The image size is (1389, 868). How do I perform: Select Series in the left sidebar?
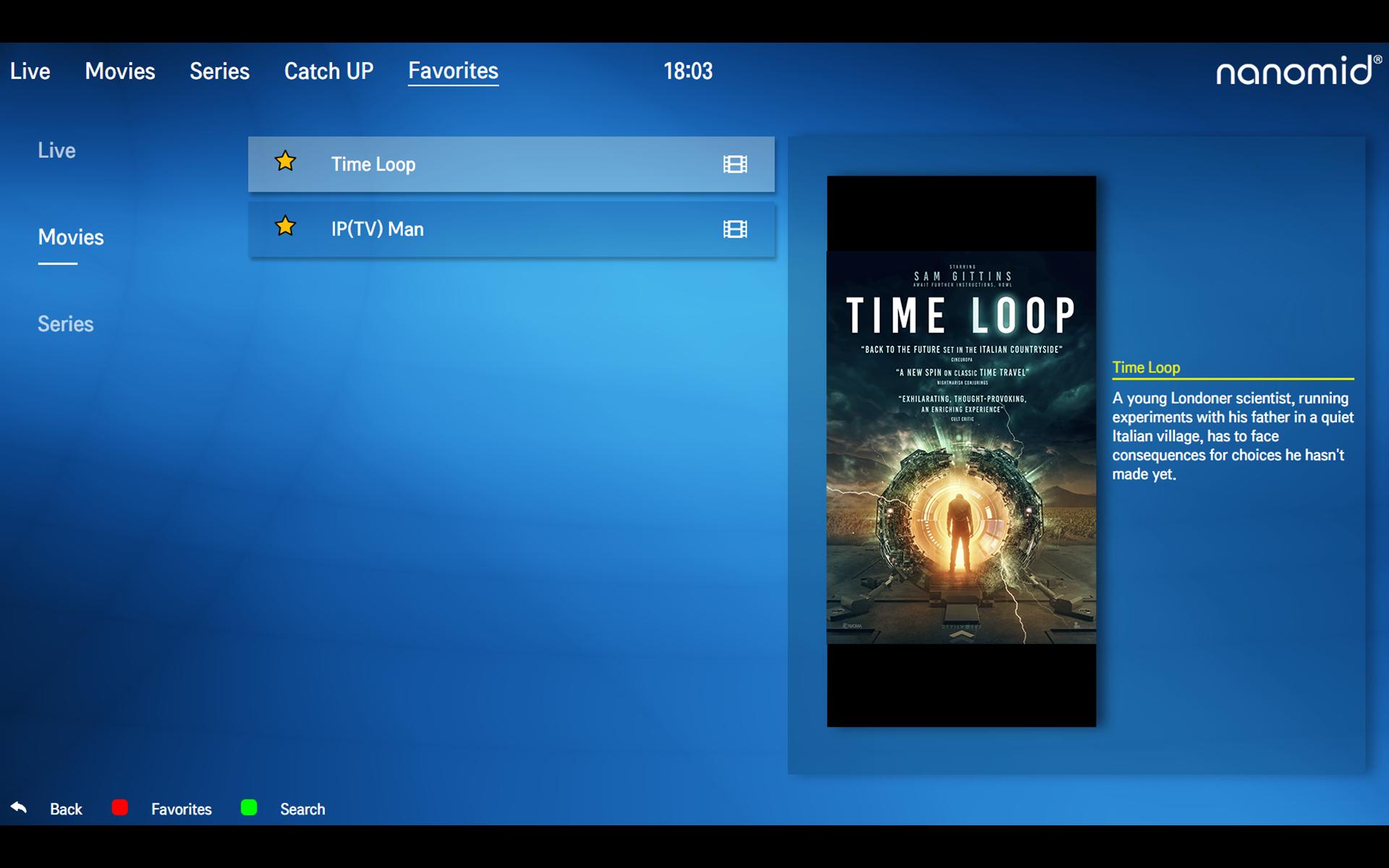[x=66, y=324]
